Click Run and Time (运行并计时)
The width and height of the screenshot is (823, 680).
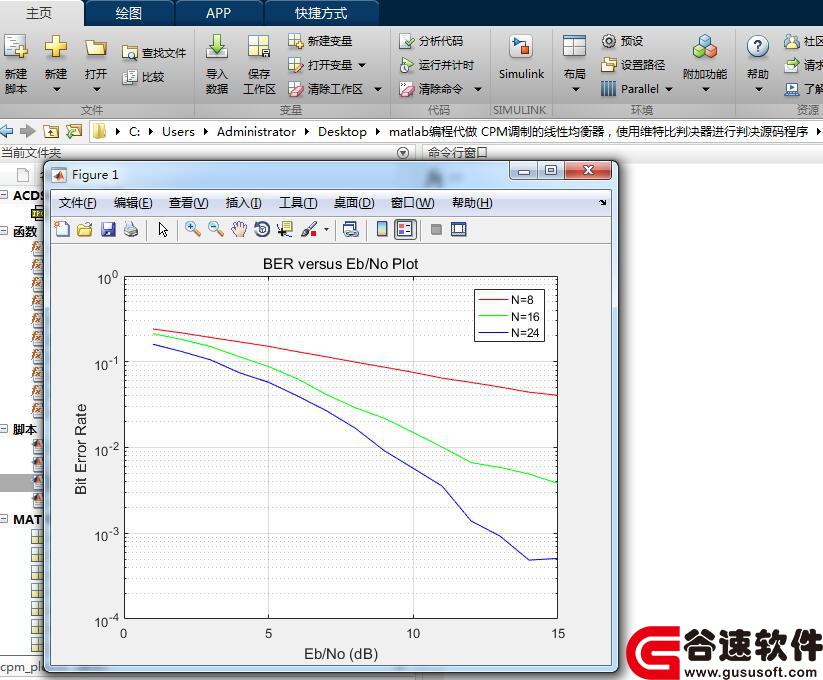coord(436,65)
